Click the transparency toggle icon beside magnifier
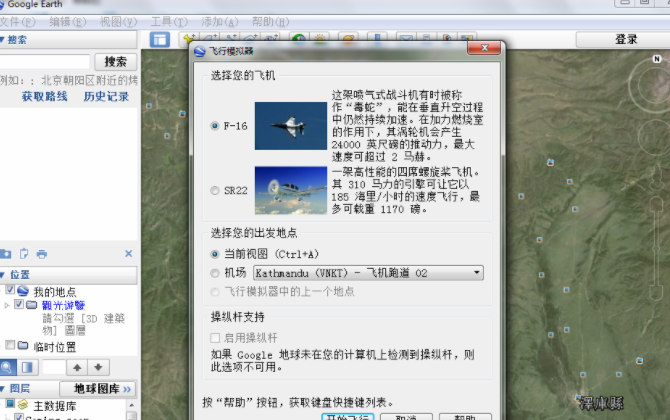 tap(27, 367)
